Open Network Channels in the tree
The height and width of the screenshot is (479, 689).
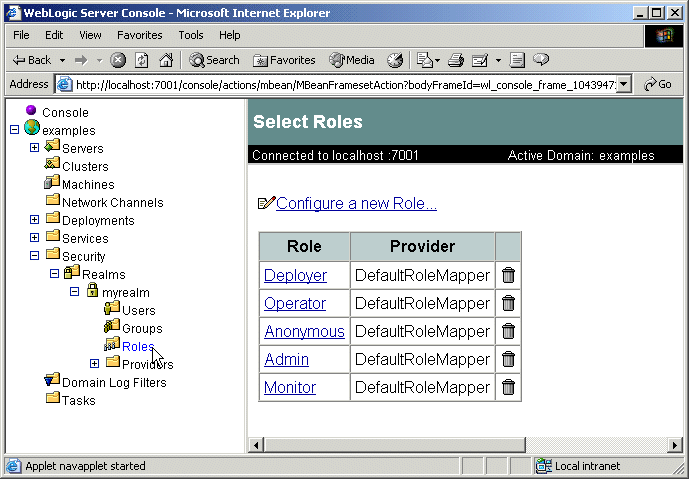[x=112, y=203]
